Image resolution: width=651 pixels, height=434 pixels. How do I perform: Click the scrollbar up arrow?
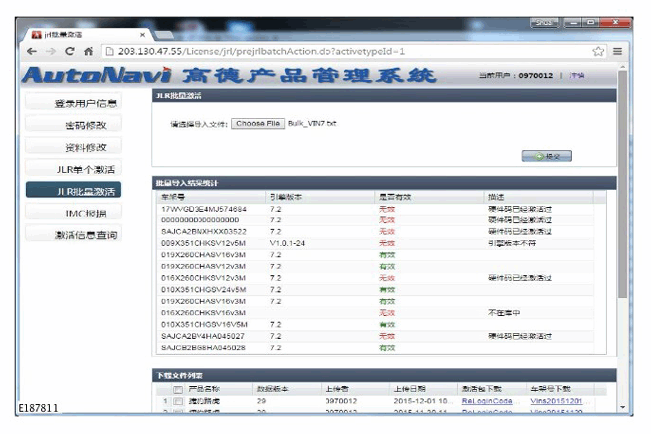tap(622, 66)
